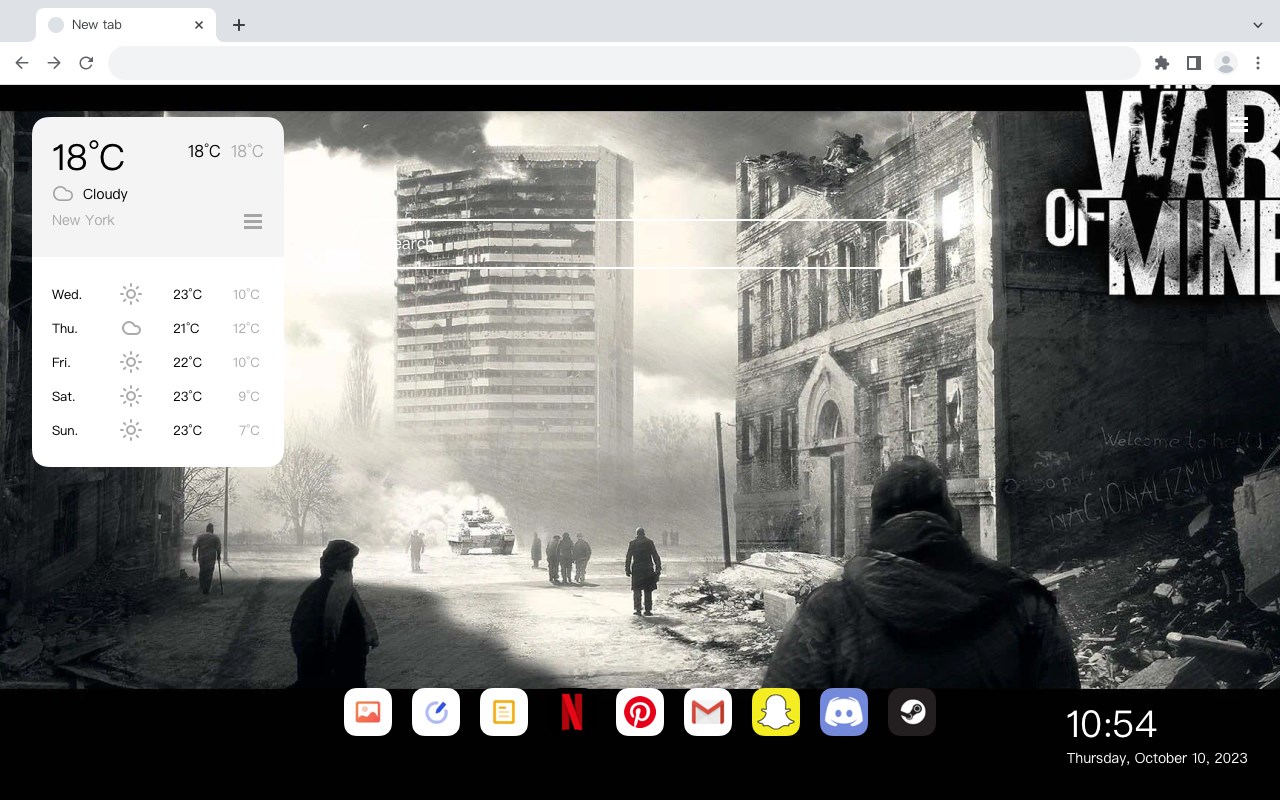Open the page menu at top right of wallpaper
This screenshot has width=1280, height=800.
pyautogui.click(x=1240, y=124)
